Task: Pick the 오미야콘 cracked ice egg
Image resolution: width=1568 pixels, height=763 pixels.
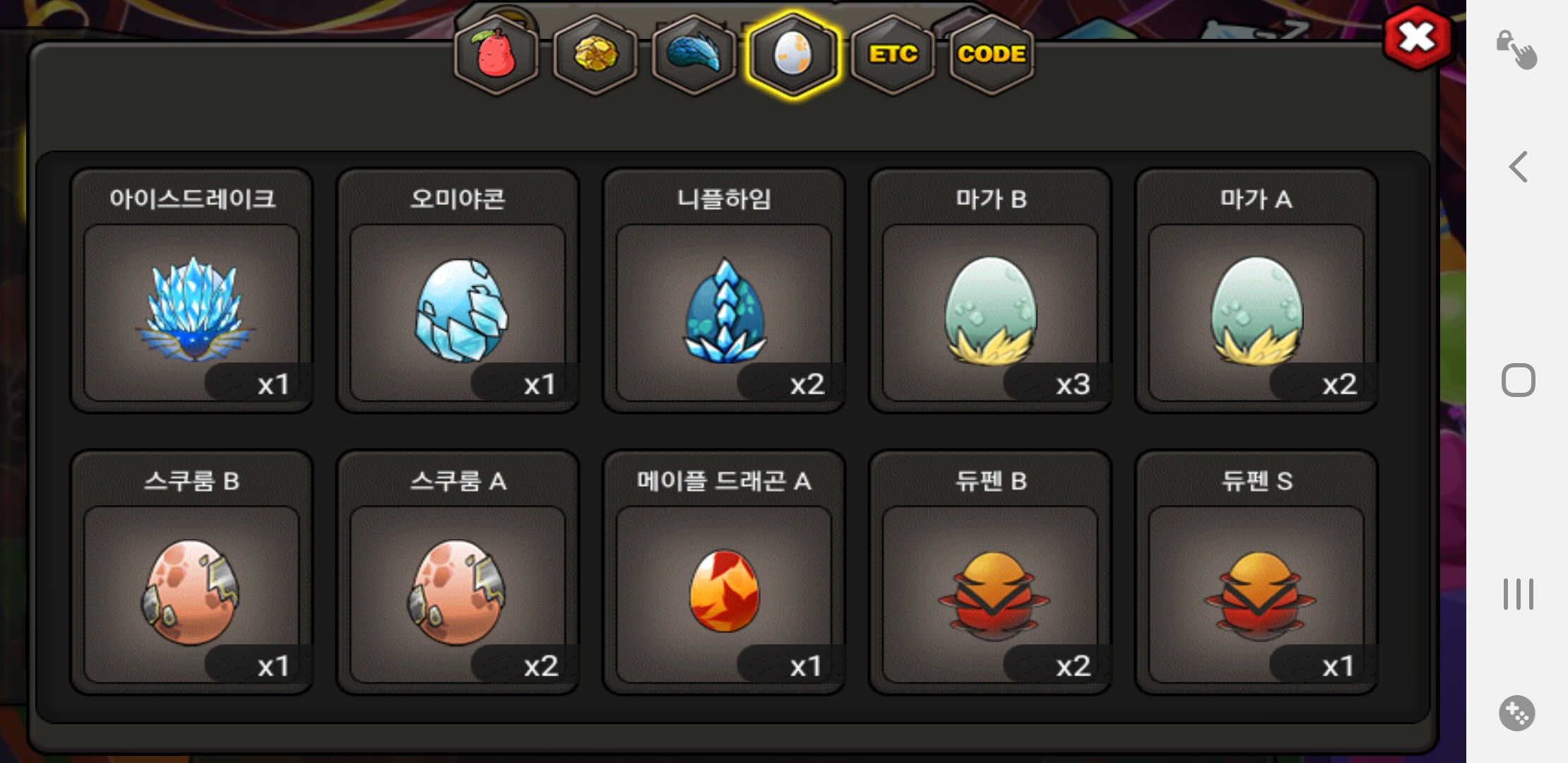Action: click(458, 290)
